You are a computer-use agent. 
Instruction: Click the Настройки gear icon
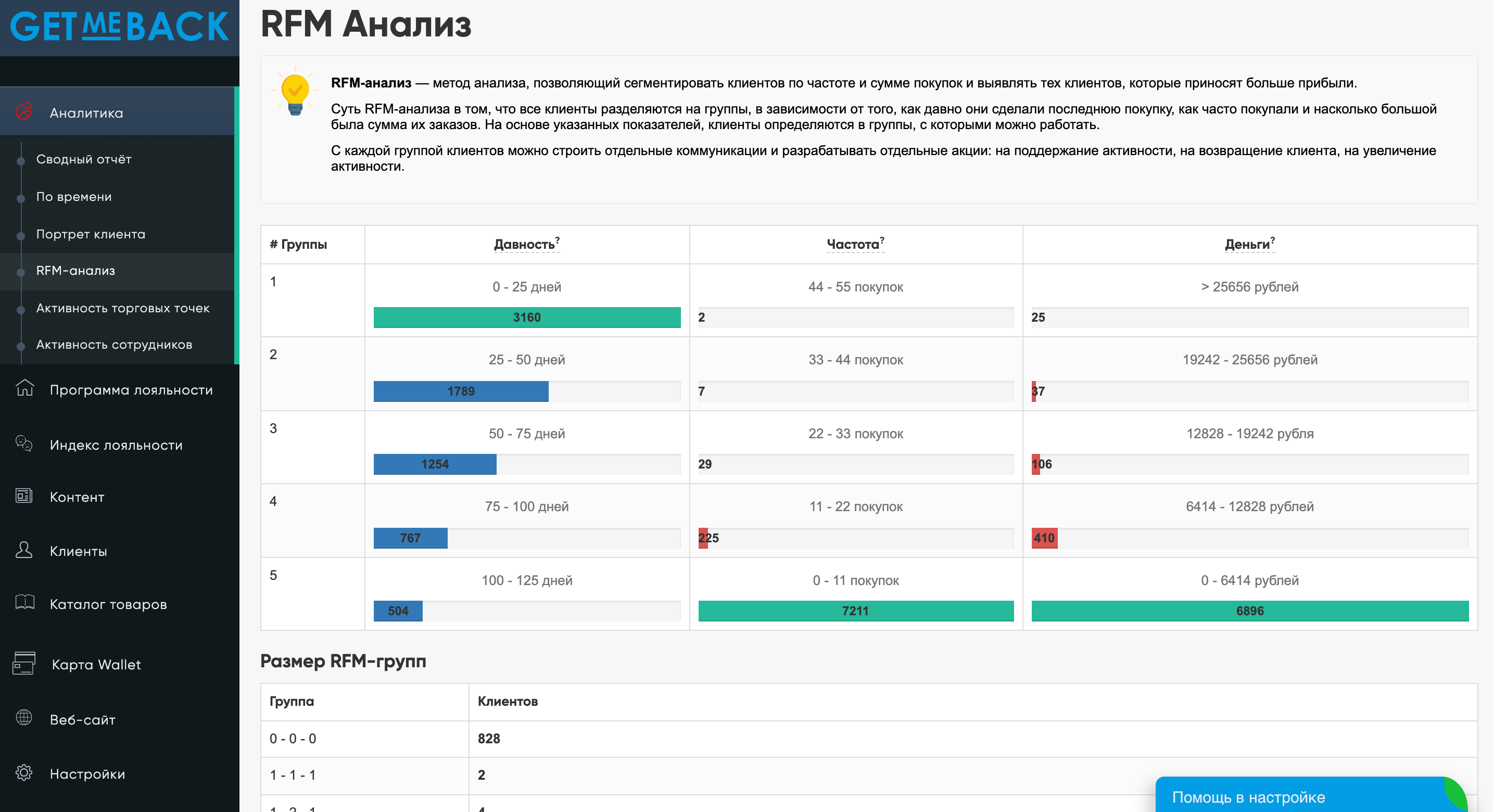[24, 772]
